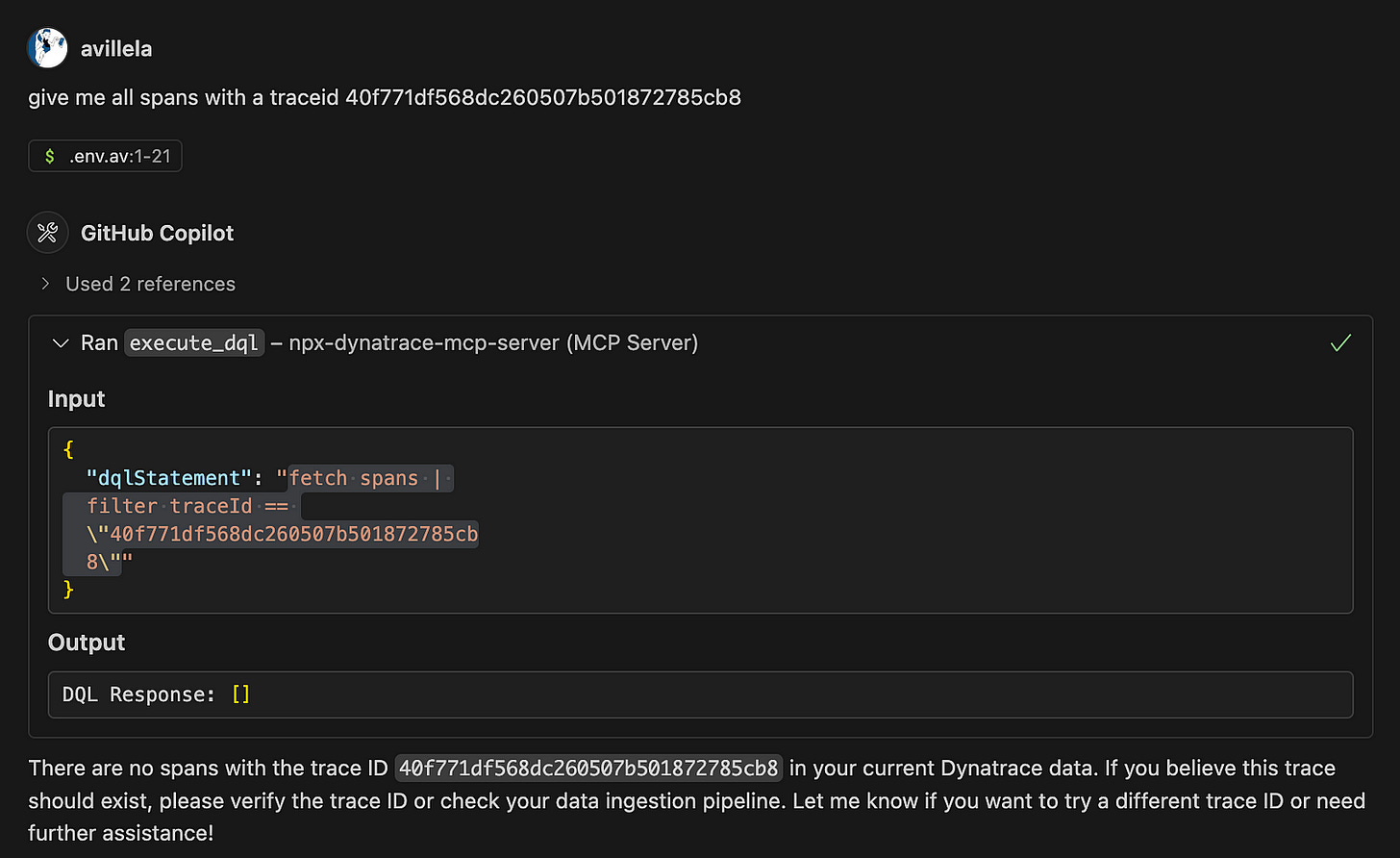
Task: Click the GitHub Copilot name label
Action: 158,234
